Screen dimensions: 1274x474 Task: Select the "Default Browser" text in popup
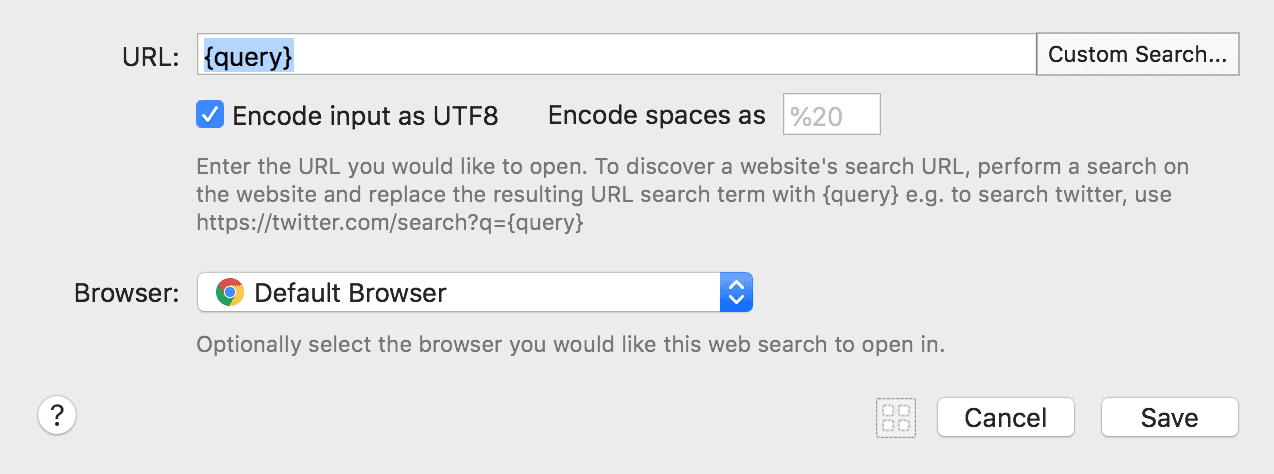point(350,293)
